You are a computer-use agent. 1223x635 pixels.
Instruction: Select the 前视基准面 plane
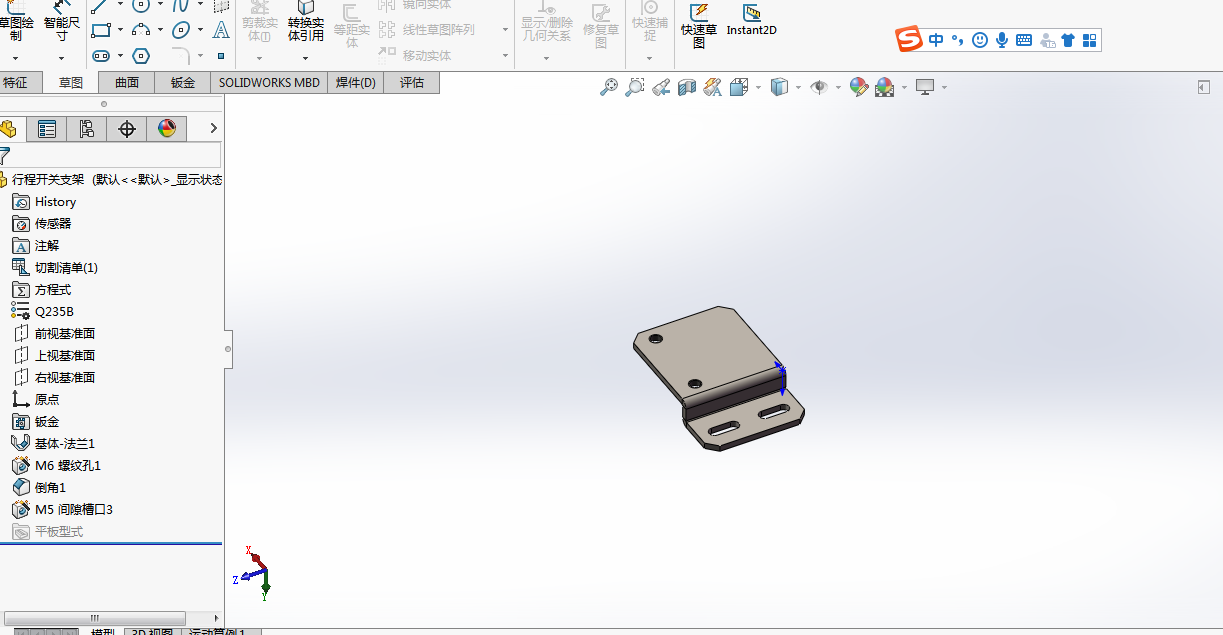(65, 334)
